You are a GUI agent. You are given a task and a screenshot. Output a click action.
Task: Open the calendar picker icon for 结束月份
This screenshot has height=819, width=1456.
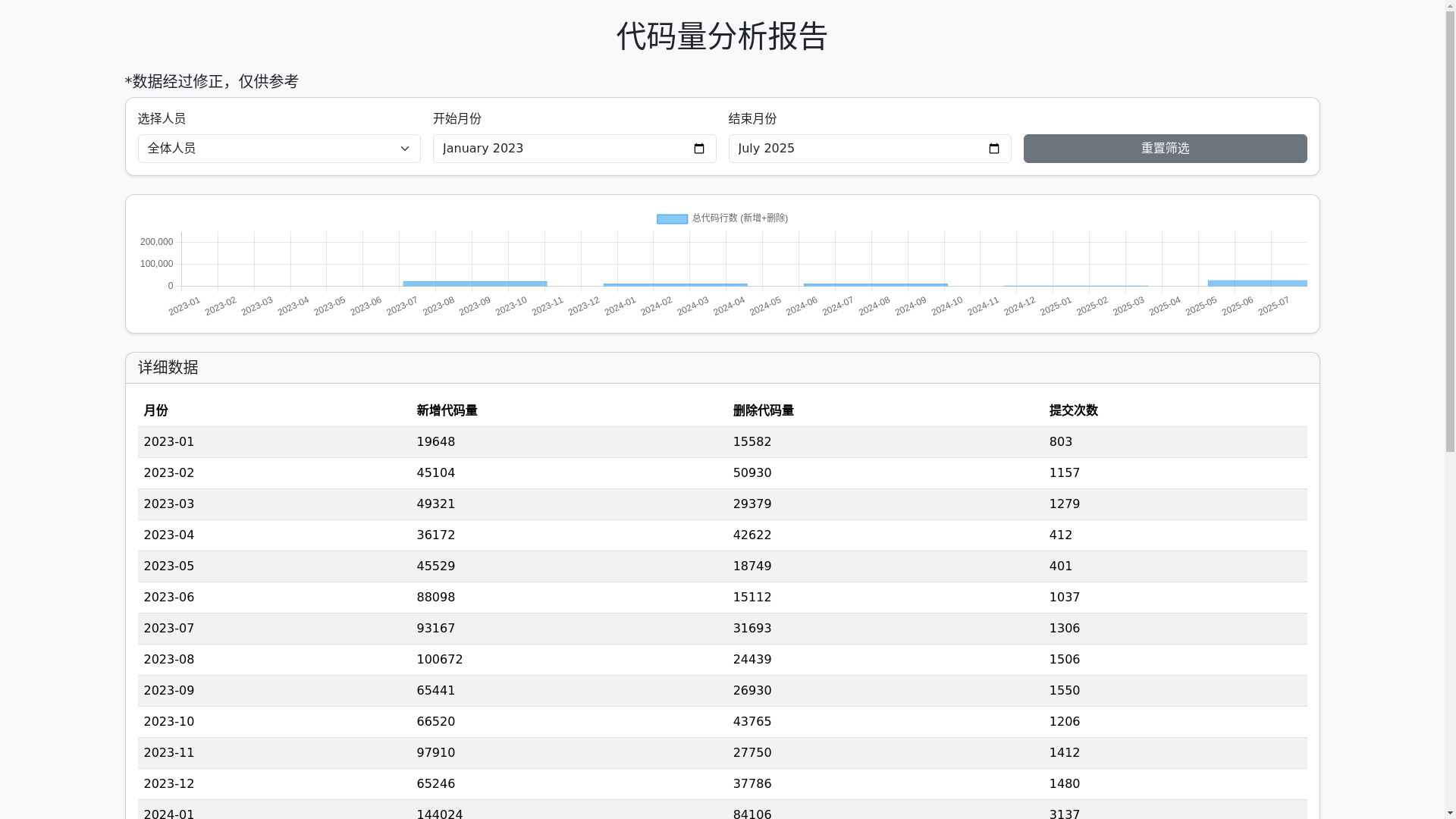click(x=994, y=149)
